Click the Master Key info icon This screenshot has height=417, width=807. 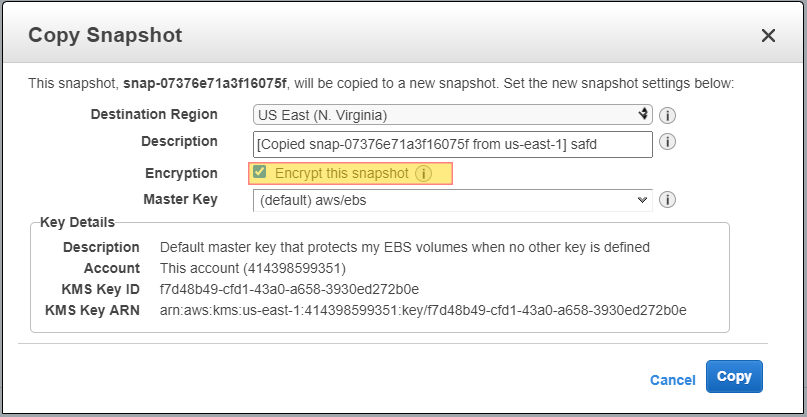(x=667, y=199)
